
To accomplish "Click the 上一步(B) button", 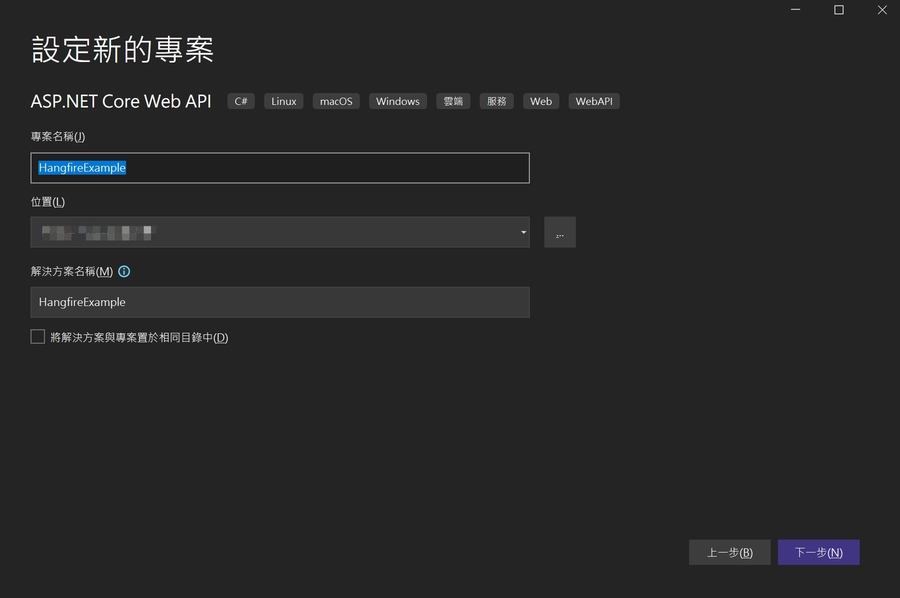I will (729, 551).
